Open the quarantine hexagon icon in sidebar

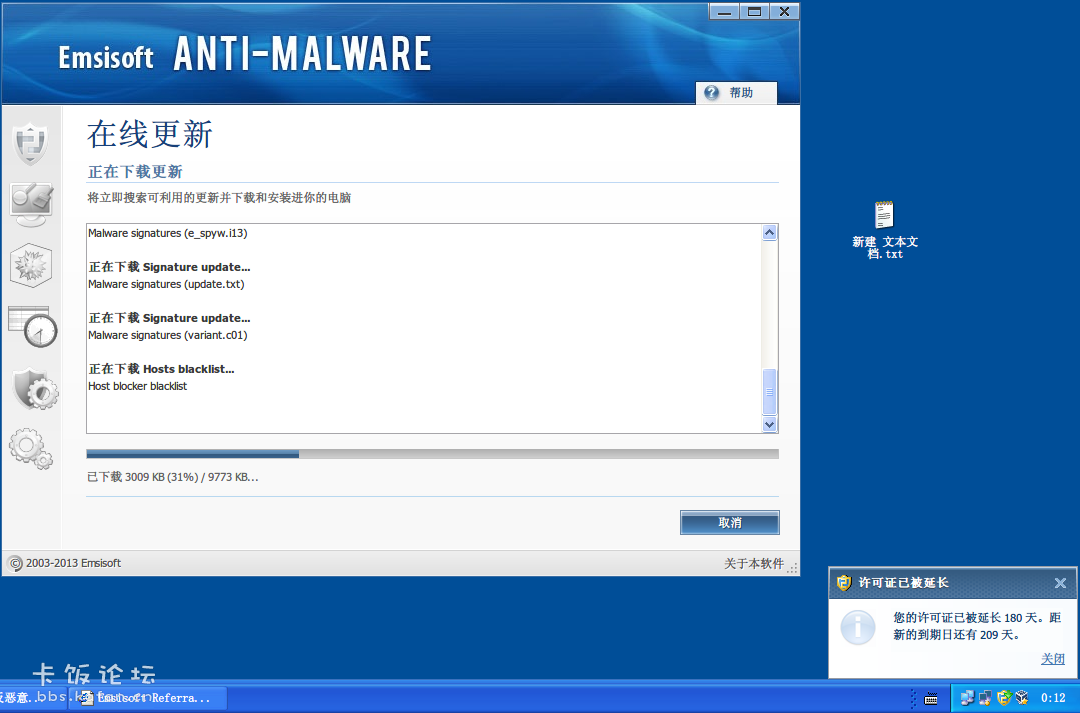click(31, 265)
